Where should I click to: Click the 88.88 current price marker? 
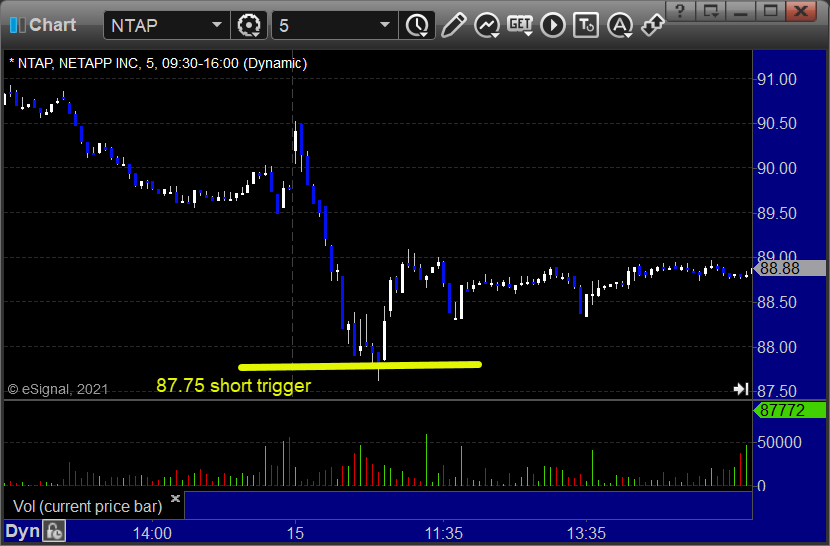tap(790, 268)
